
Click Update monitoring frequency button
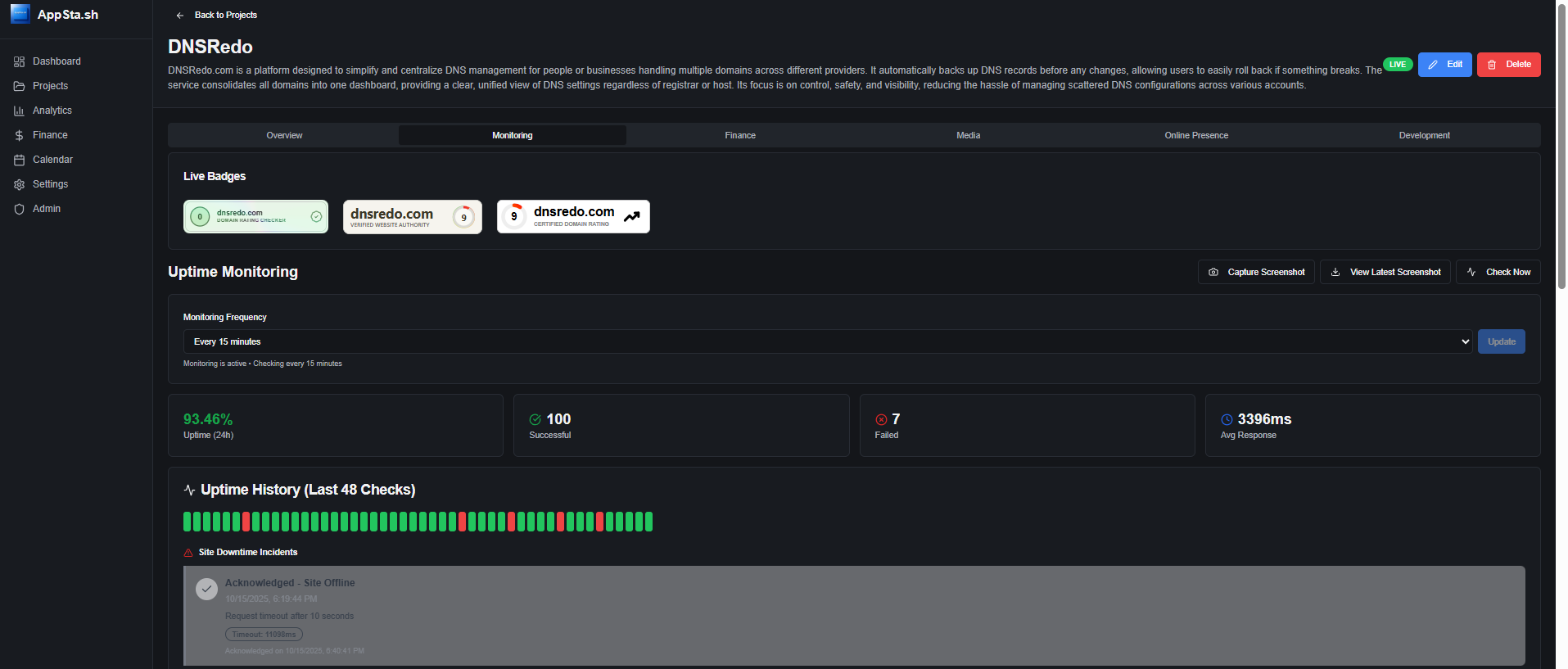pyautogui.click(x=1502, y=341)
